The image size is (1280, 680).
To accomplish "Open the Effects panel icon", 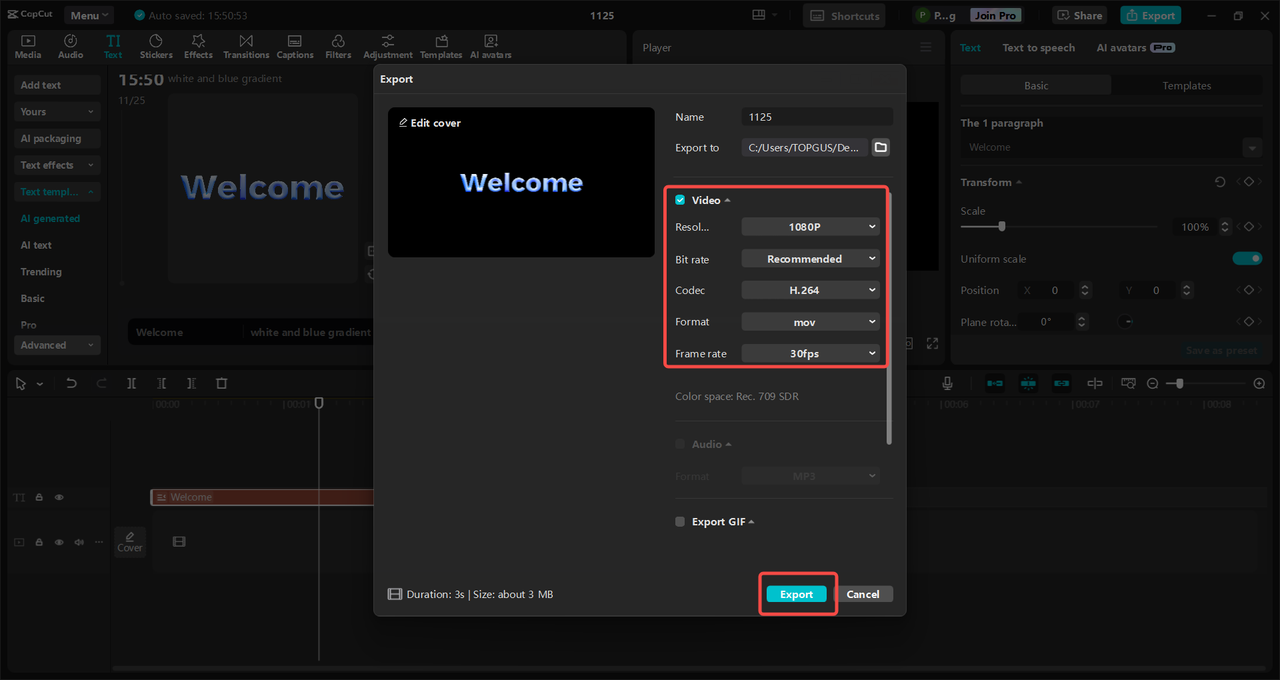I will [198, 46].
